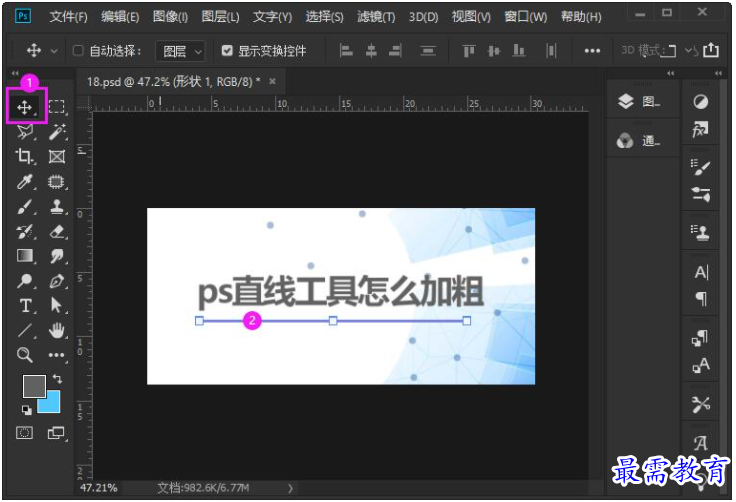The width and height of the screenshot is (736, 502).
Task: Click the right end handle of line
Action: coord(467,321)
